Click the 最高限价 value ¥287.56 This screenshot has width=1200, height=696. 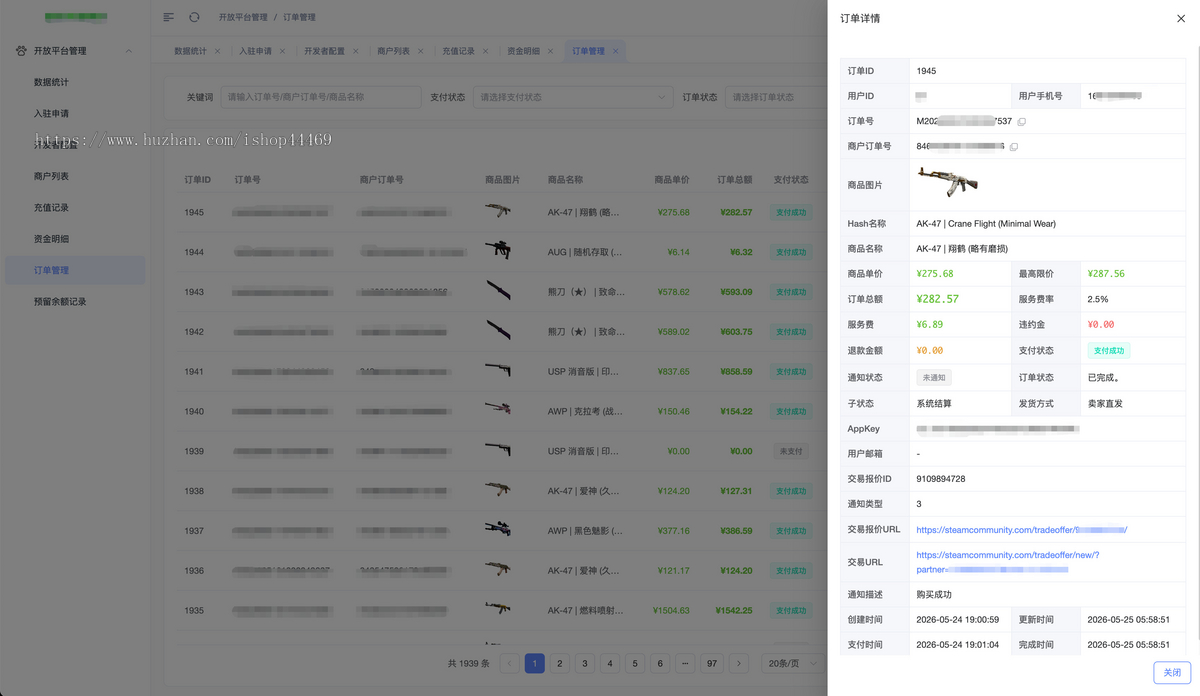[1106, 273]
